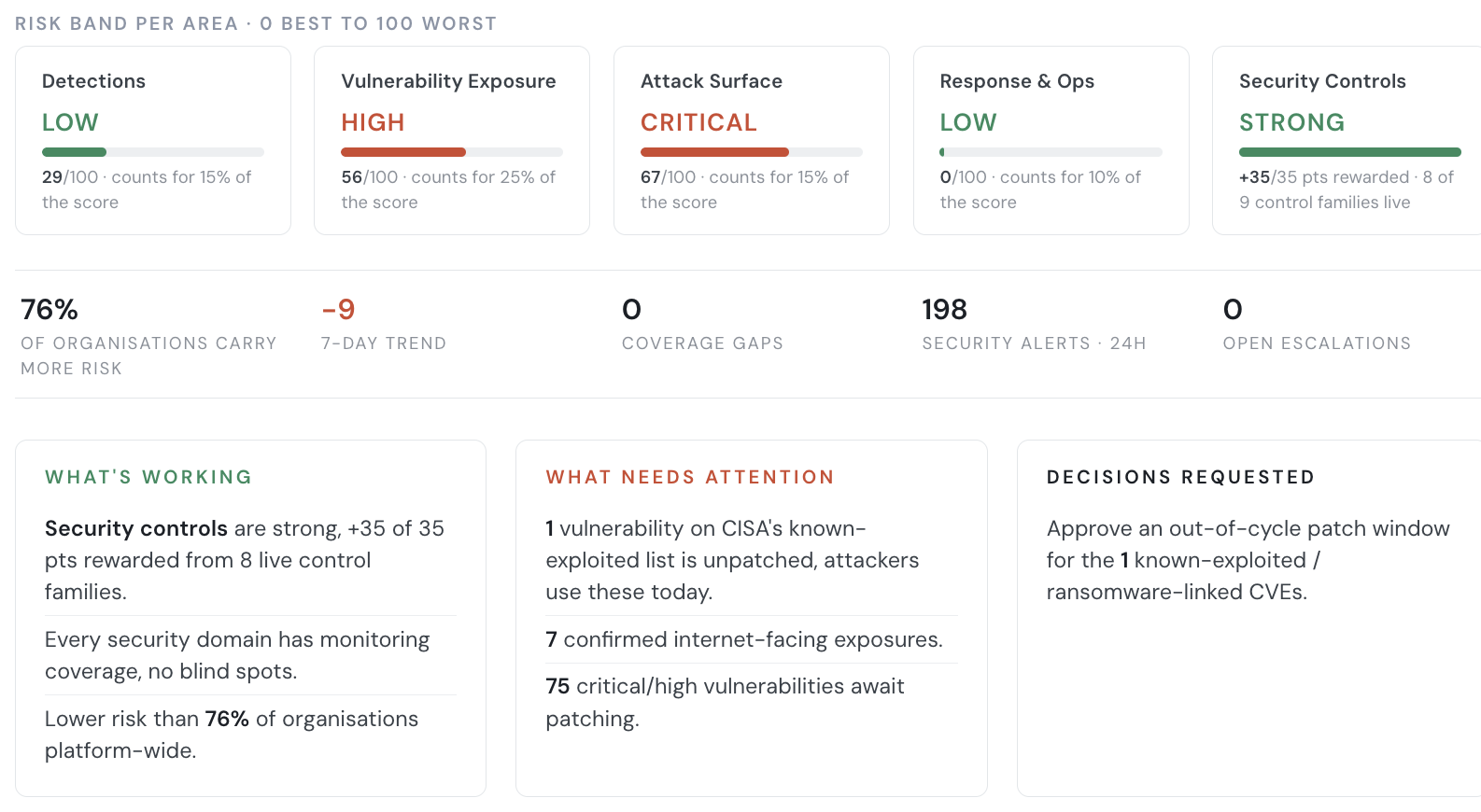Image resolution: width=1481 pixels, height=812 pixels.
Task: Open the Vulnerability Exposure card title
Action: 448,81
